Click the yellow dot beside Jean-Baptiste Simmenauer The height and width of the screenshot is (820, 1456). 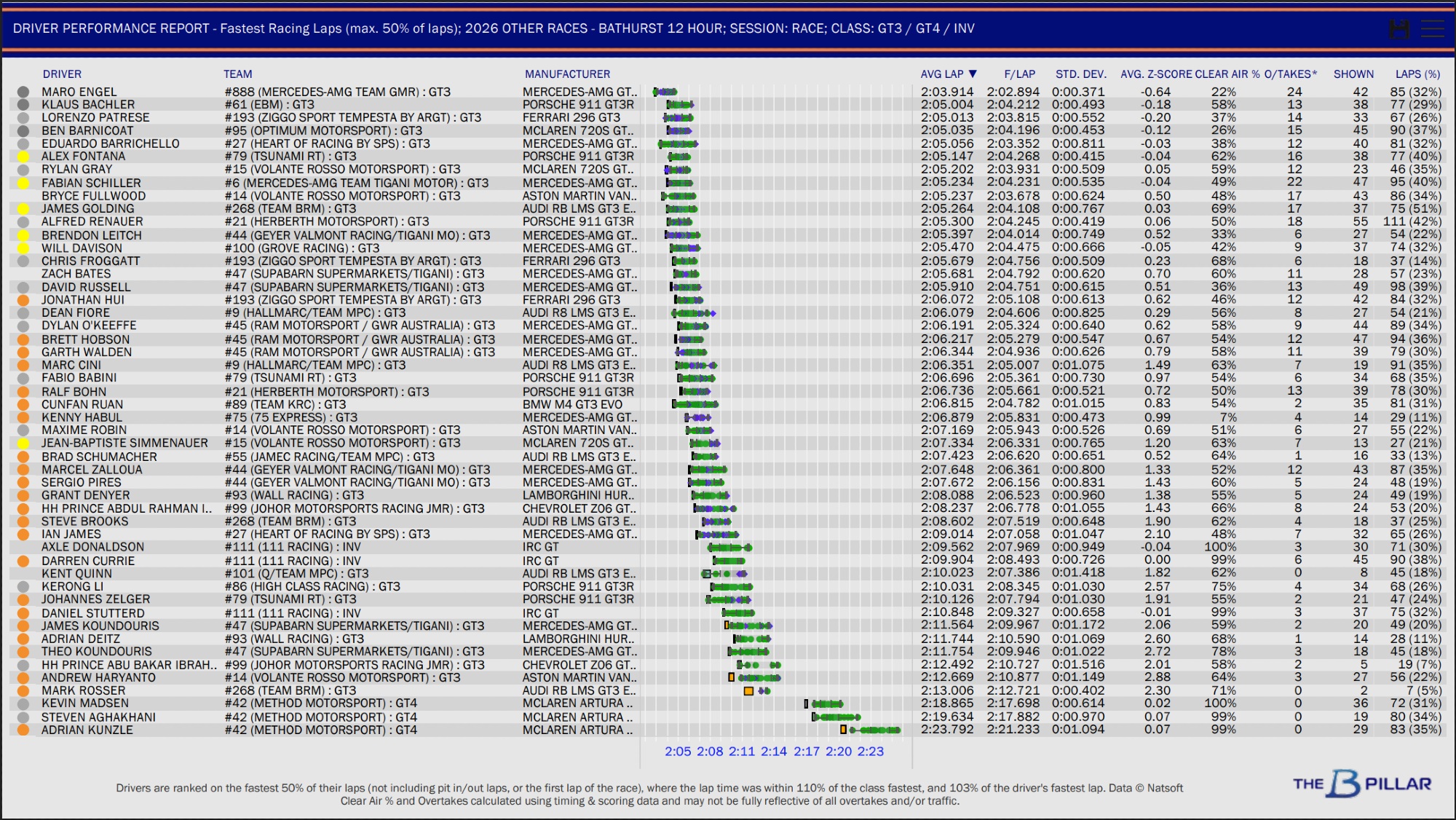click(x=23, y=443)
